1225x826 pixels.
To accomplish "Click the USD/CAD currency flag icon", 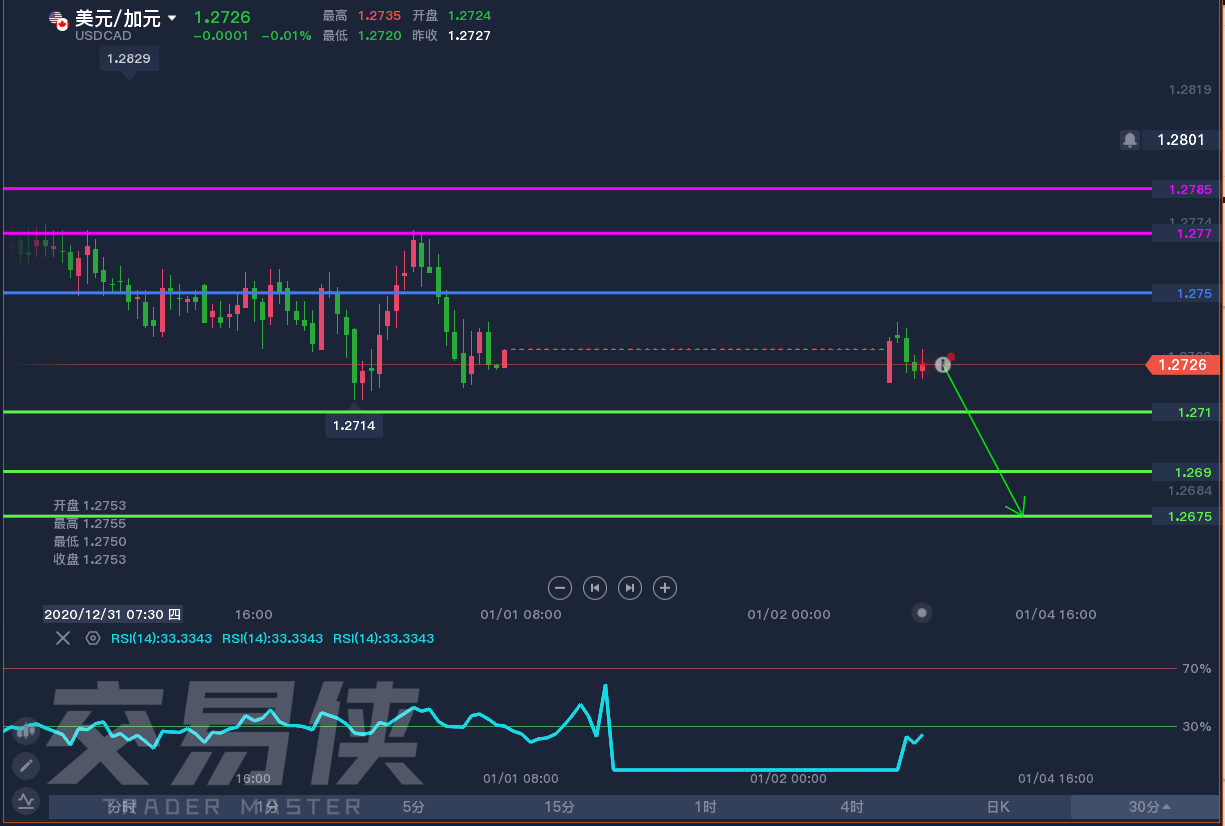I will point(59,21).
